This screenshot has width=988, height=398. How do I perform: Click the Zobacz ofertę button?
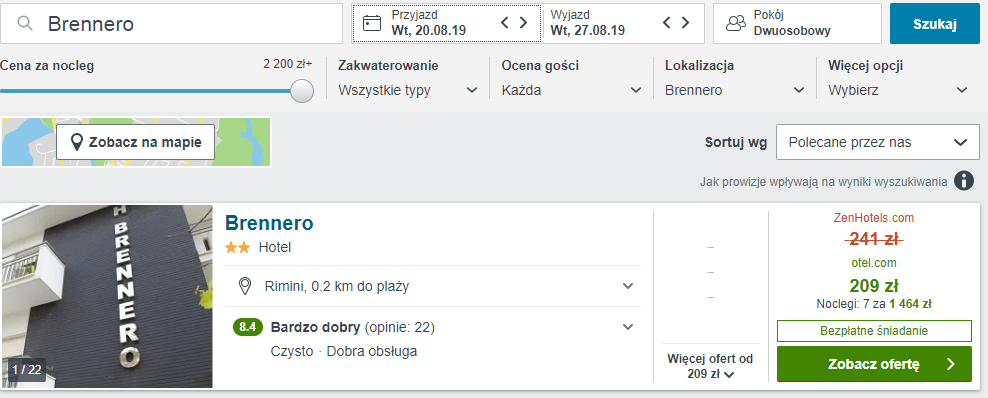[x=874, y=363]
